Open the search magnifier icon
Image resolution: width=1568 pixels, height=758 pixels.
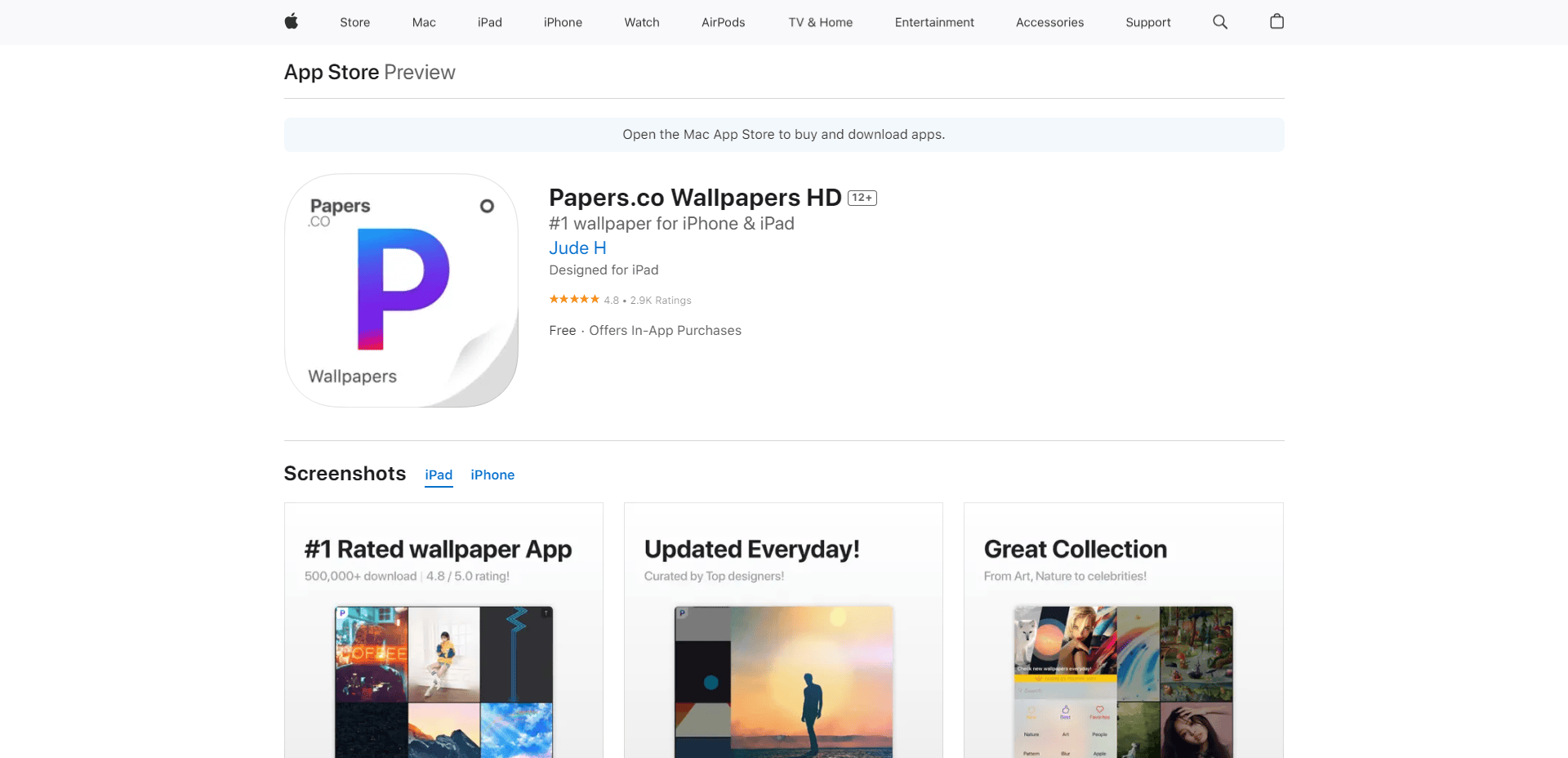[1220, 22]
